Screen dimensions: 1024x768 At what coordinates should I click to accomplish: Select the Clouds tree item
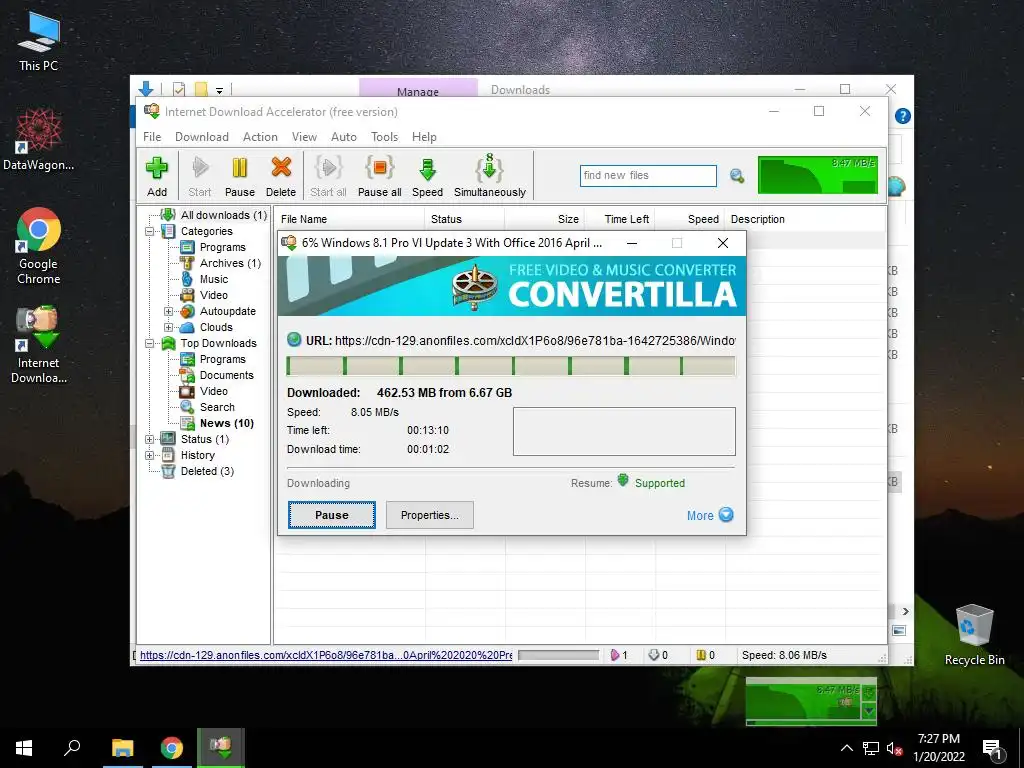click(x=216, y=327)
